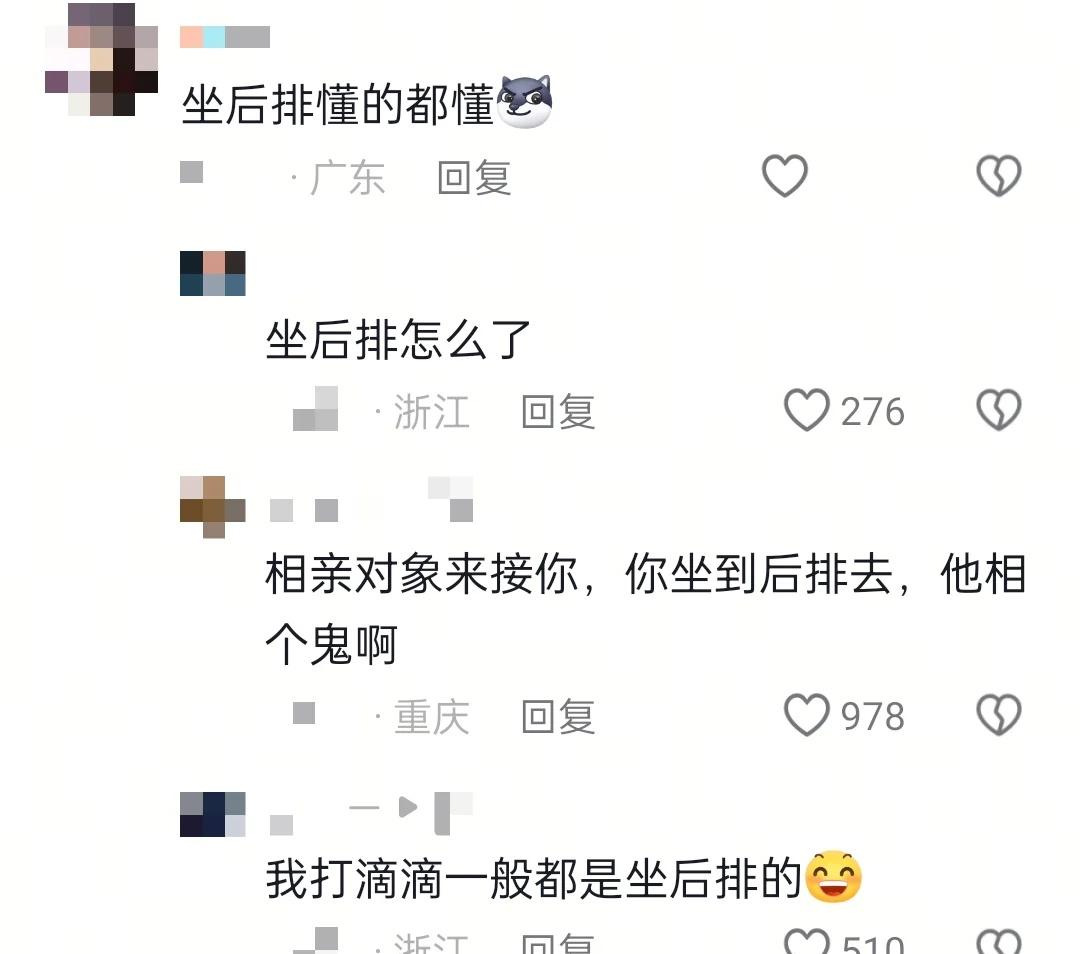Reply to the 广东 top comment
The height and width of the screenshot is (954, 1080).
475,178
